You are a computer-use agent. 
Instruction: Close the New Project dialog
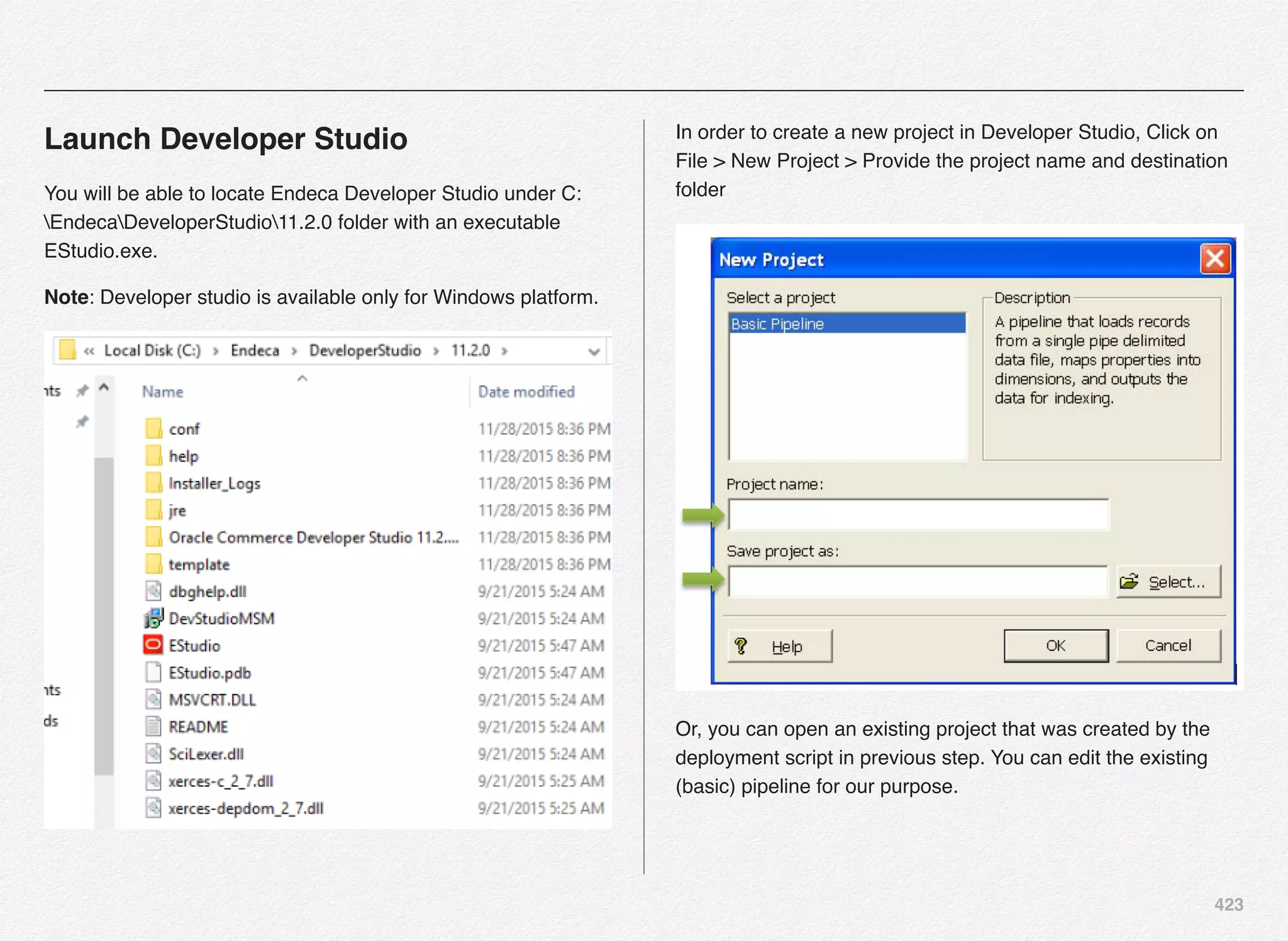click(1215, 259)
